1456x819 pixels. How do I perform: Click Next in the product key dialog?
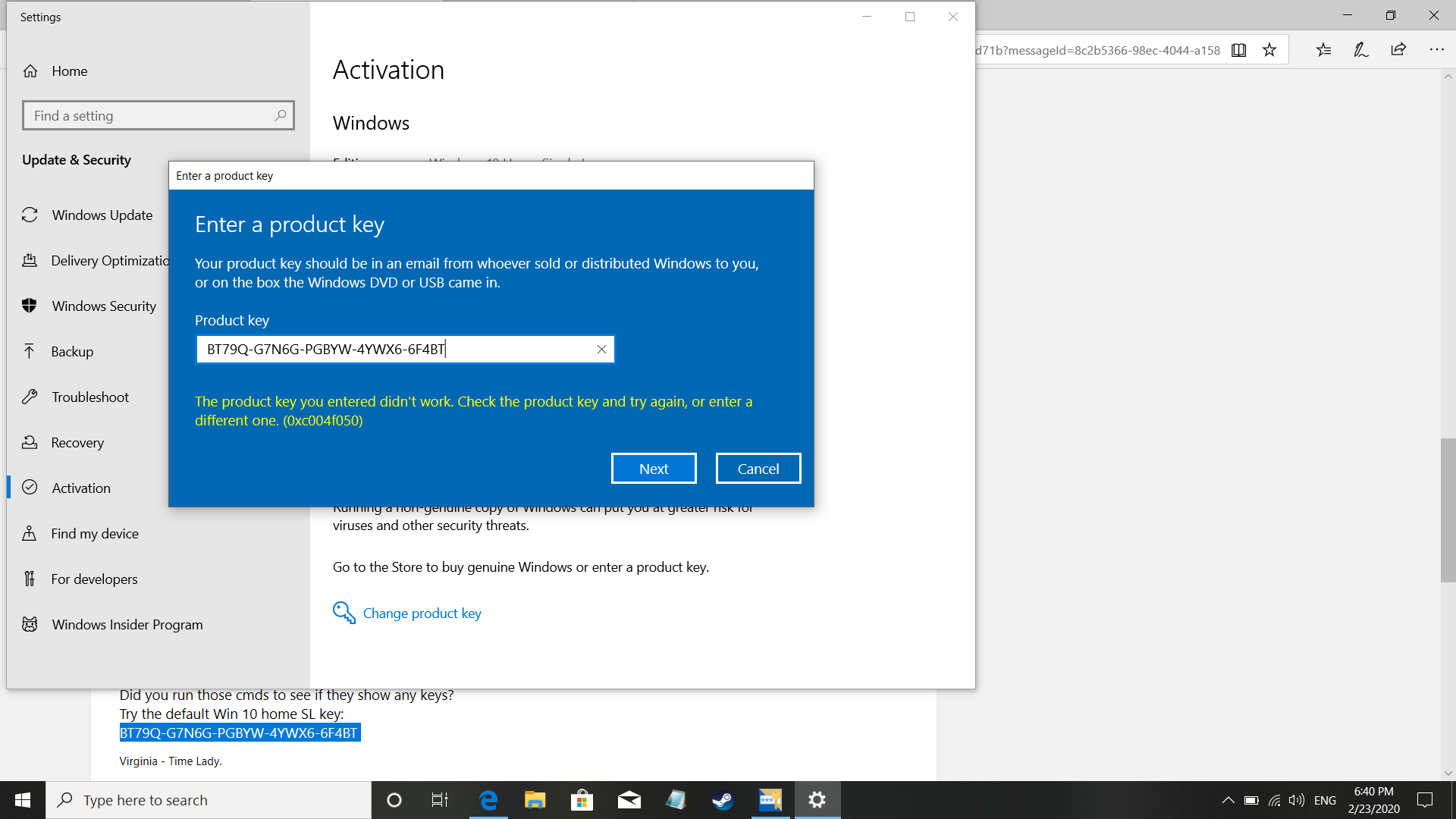[x=654, y=469]
